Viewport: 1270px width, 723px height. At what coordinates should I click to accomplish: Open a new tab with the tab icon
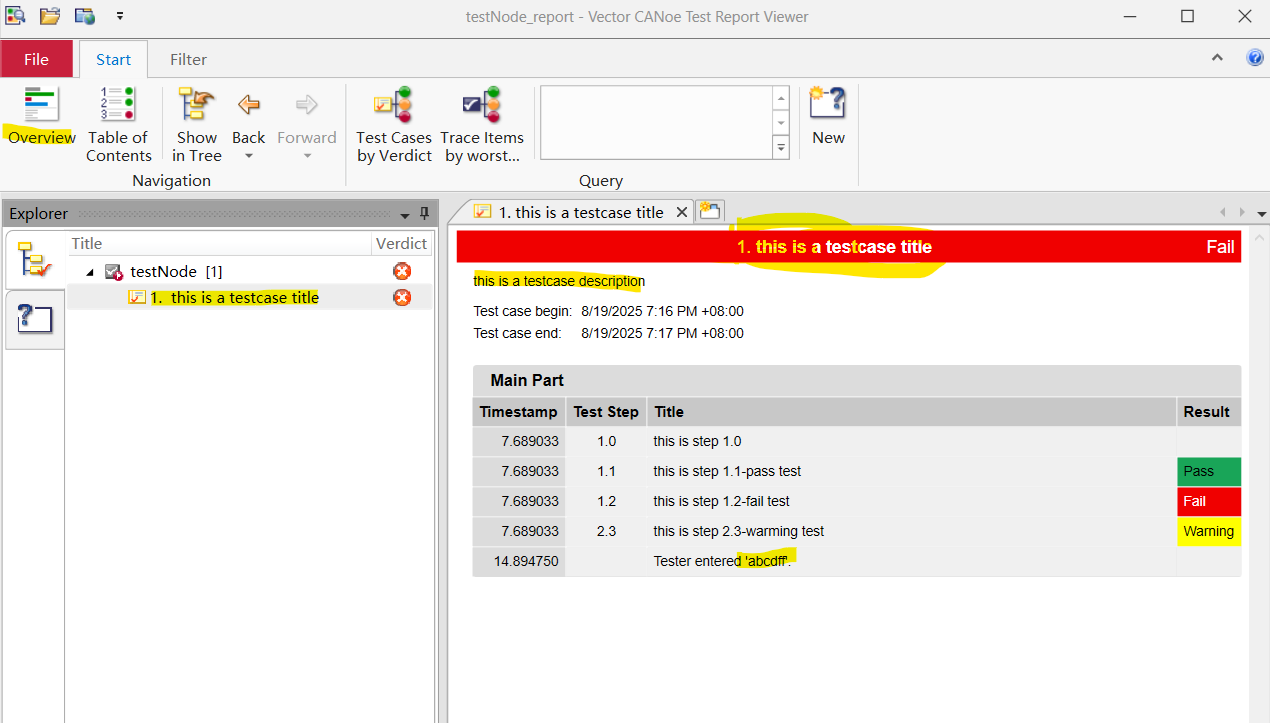(710, 210)
